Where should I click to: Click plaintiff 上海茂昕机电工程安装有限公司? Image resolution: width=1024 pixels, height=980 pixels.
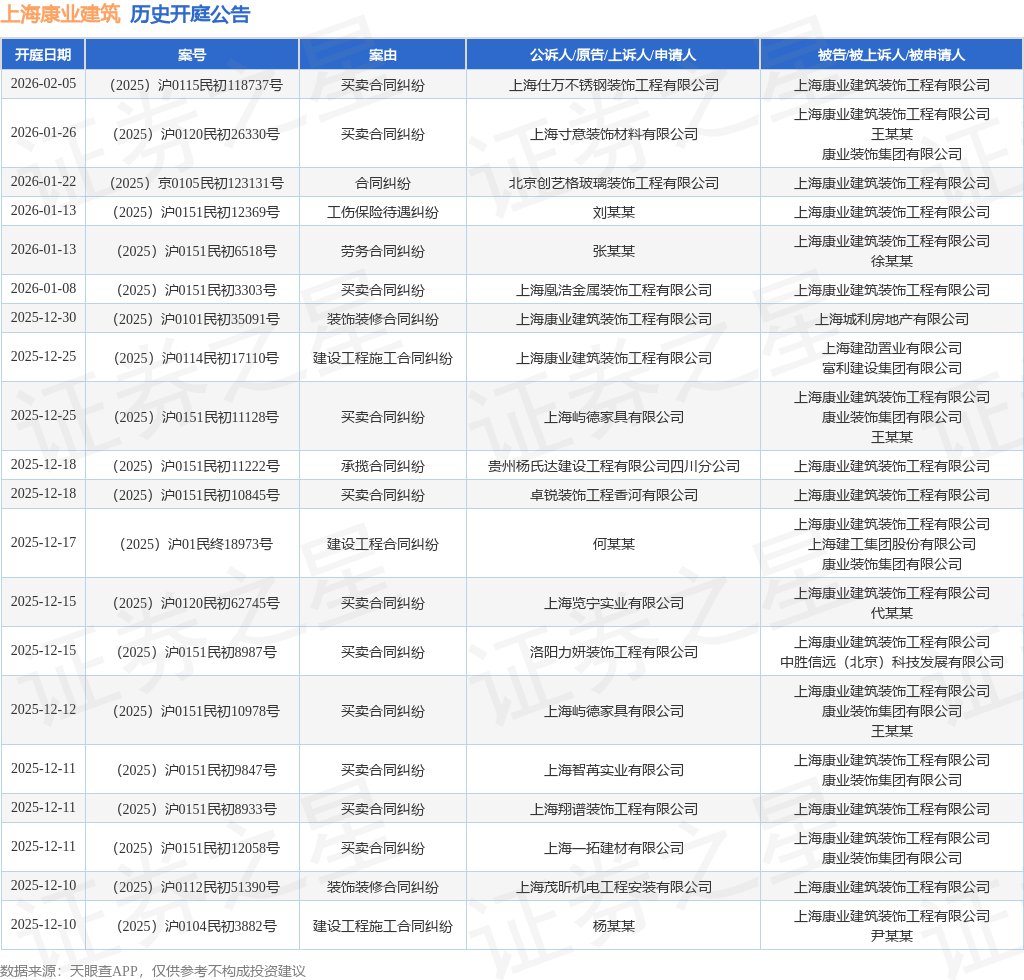(x=614, y=887)
